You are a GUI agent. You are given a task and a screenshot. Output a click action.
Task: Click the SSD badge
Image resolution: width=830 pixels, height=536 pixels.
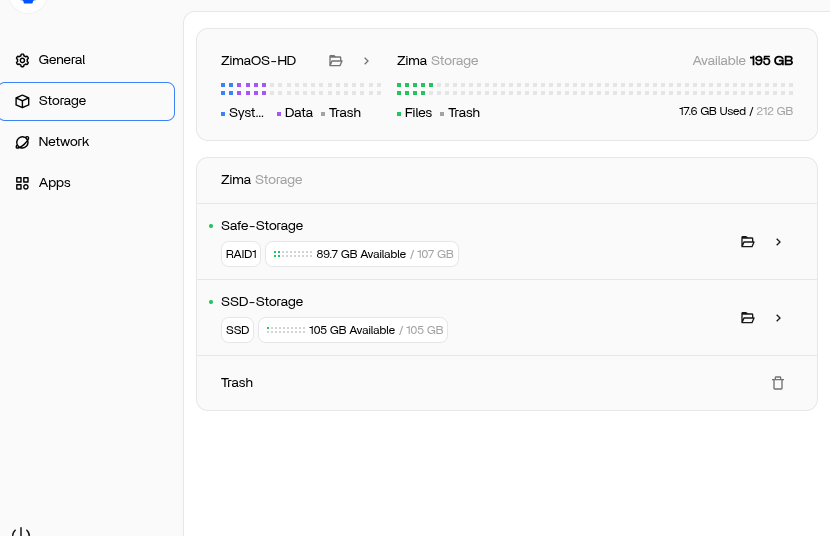[x=237, y=330]
